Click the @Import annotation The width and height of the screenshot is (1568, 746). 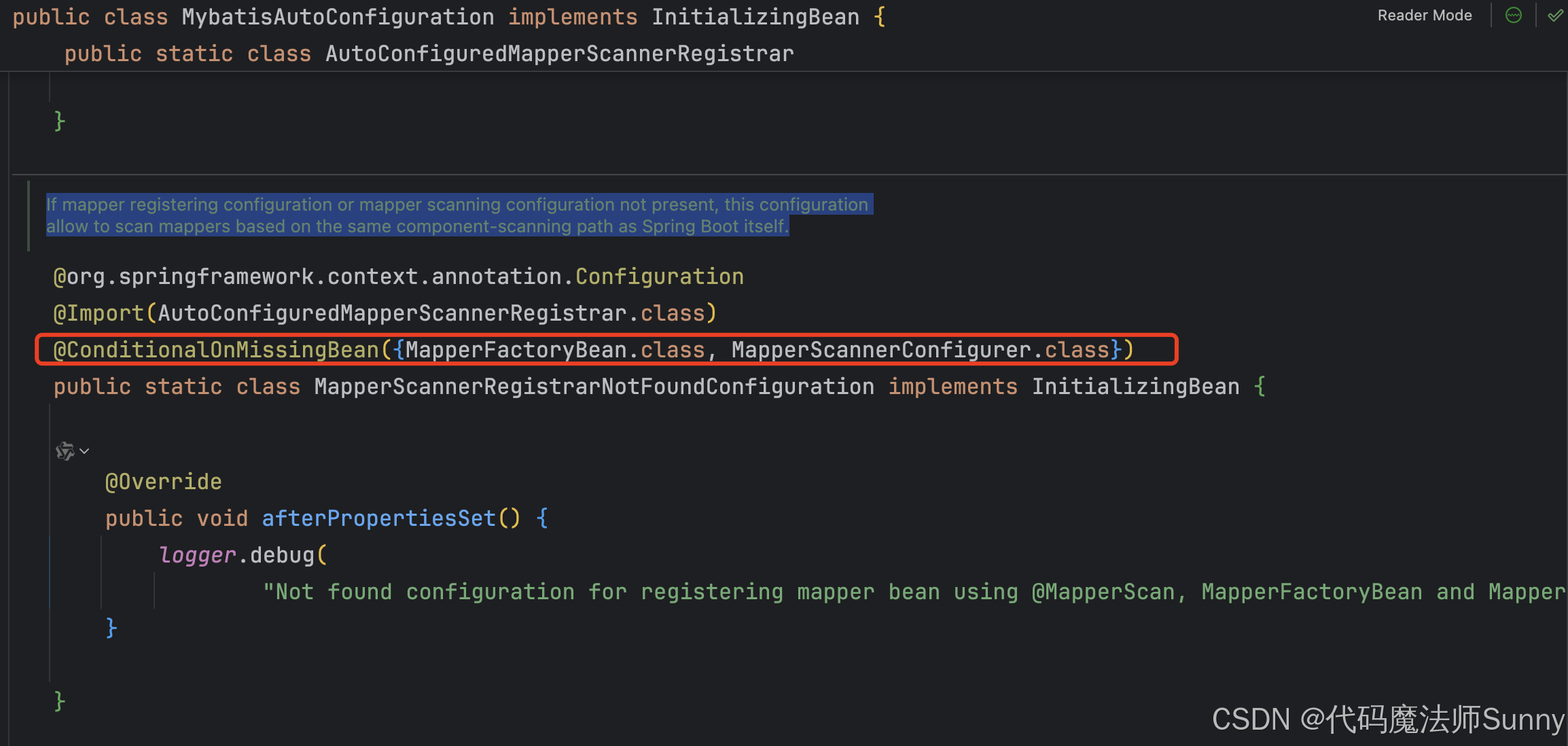pos(99,313)
